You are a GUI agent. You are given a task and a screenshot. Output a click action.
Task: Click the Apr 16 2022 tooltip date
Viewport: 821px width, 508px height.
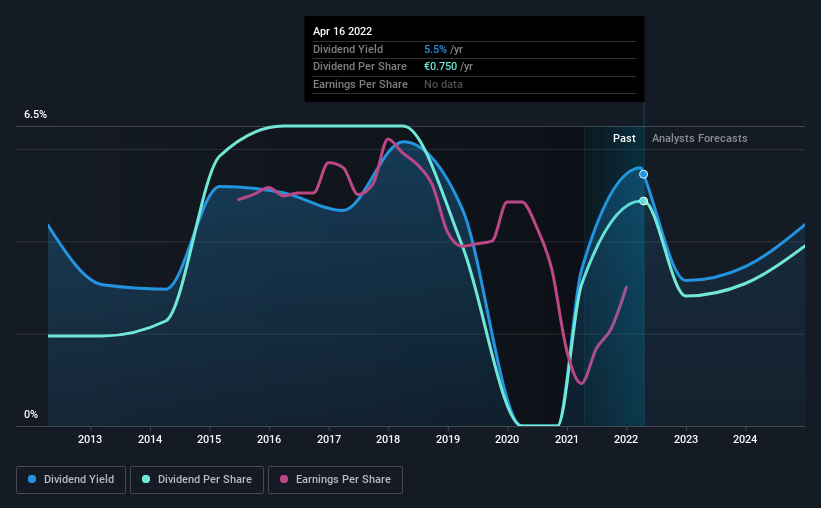tap(342, 31)
